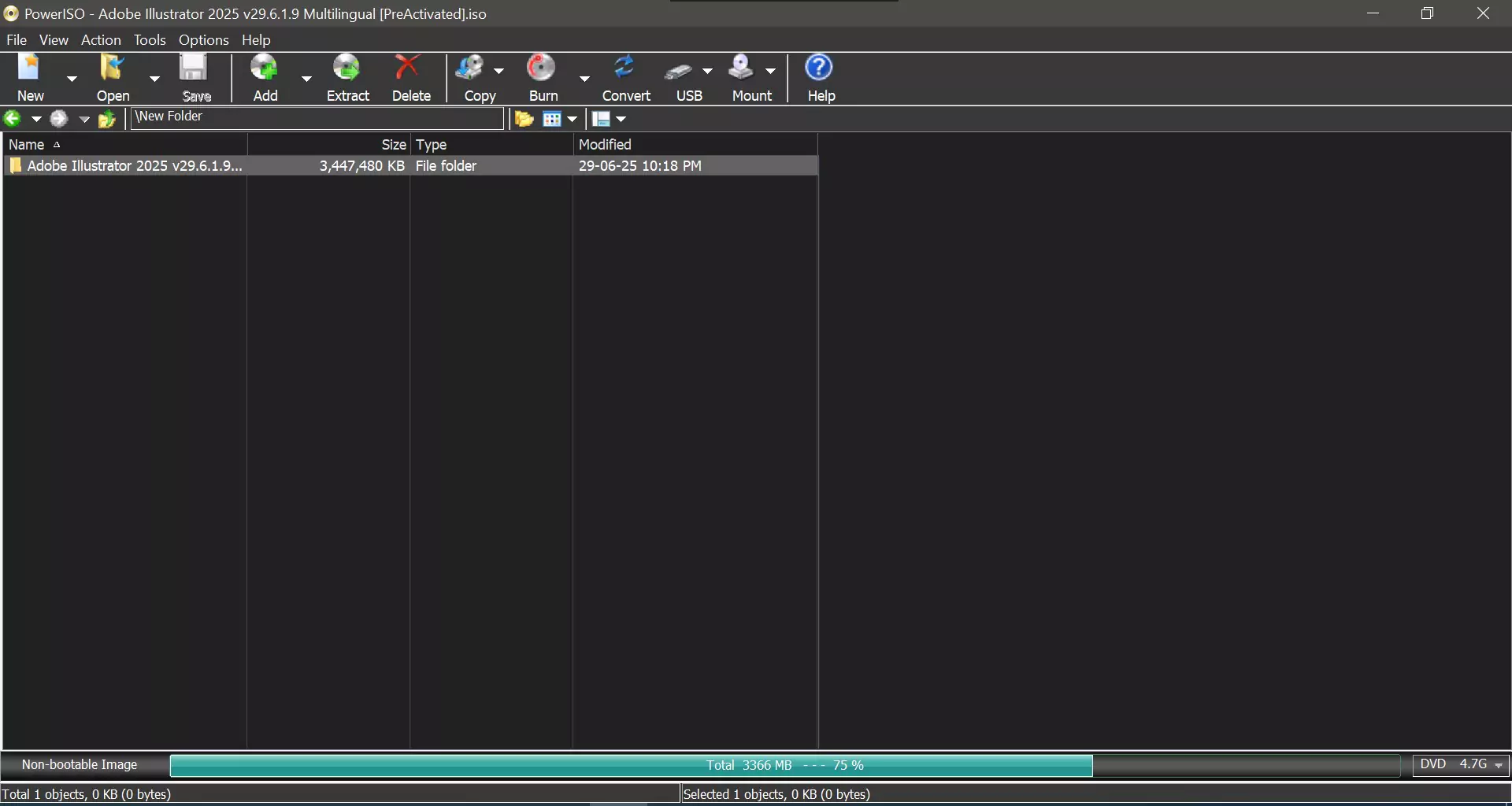The width and height of the screenshot is (1512, 806).
Task: Extract files with the Extract icon
Action: [346, 68]
